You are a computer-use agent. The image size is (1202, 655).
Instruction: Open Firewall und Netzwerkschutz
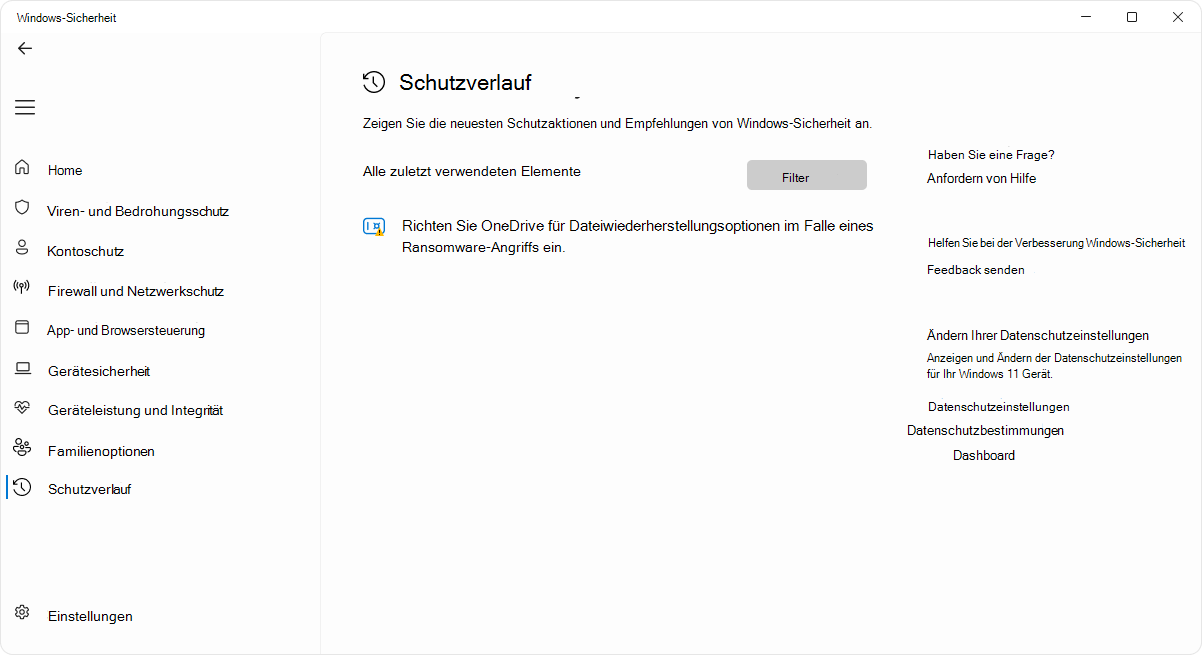coord(136,291)
